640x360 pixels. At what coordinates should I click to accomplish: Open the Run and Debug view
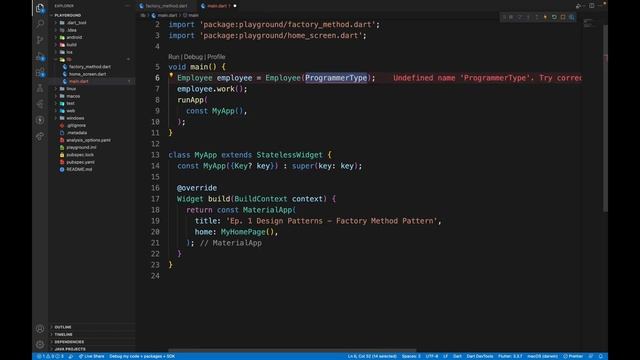(40, 57)
